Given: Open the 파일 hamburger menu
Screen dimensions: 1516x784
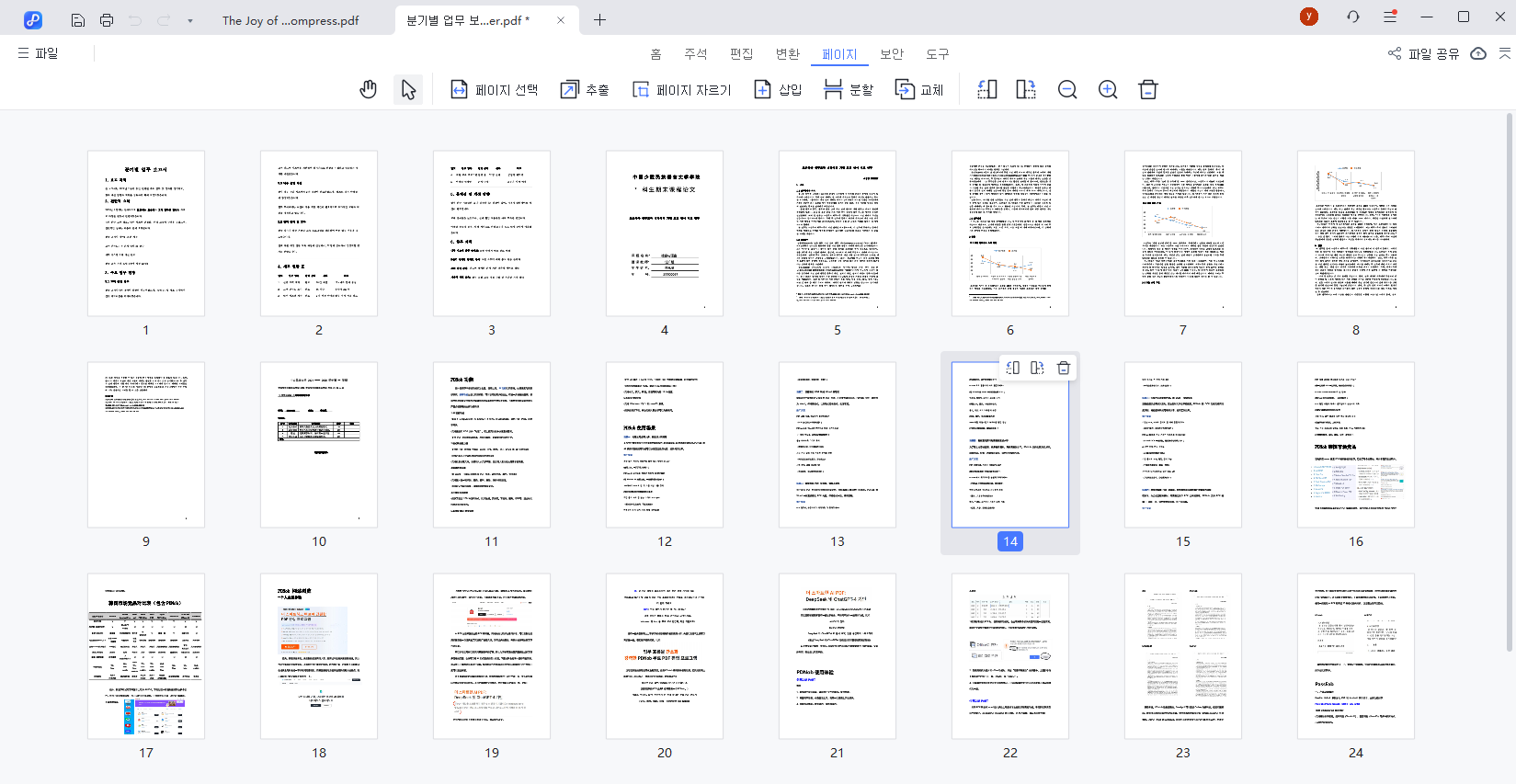Looking at the screenshot, I should [38, 53].
